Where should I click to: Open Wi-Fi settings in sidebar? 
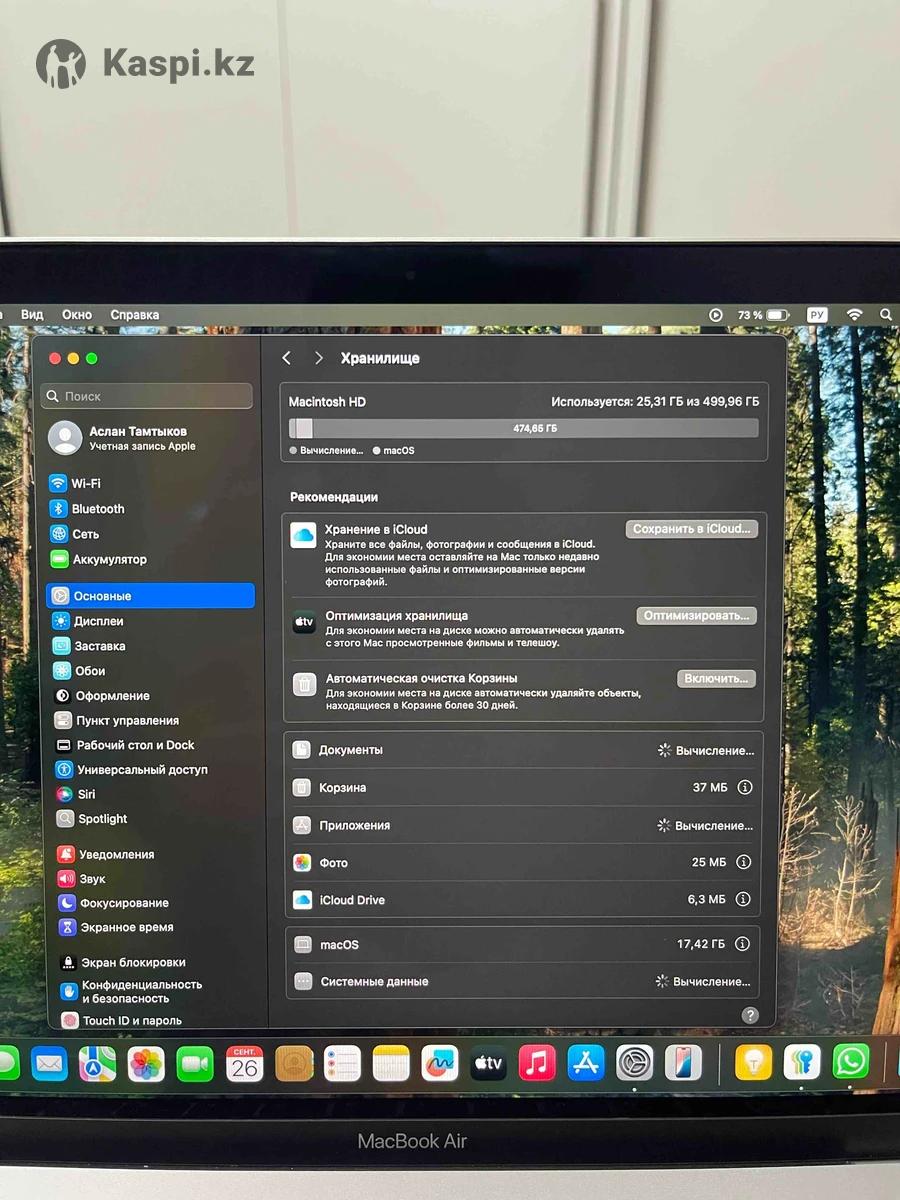85,483
